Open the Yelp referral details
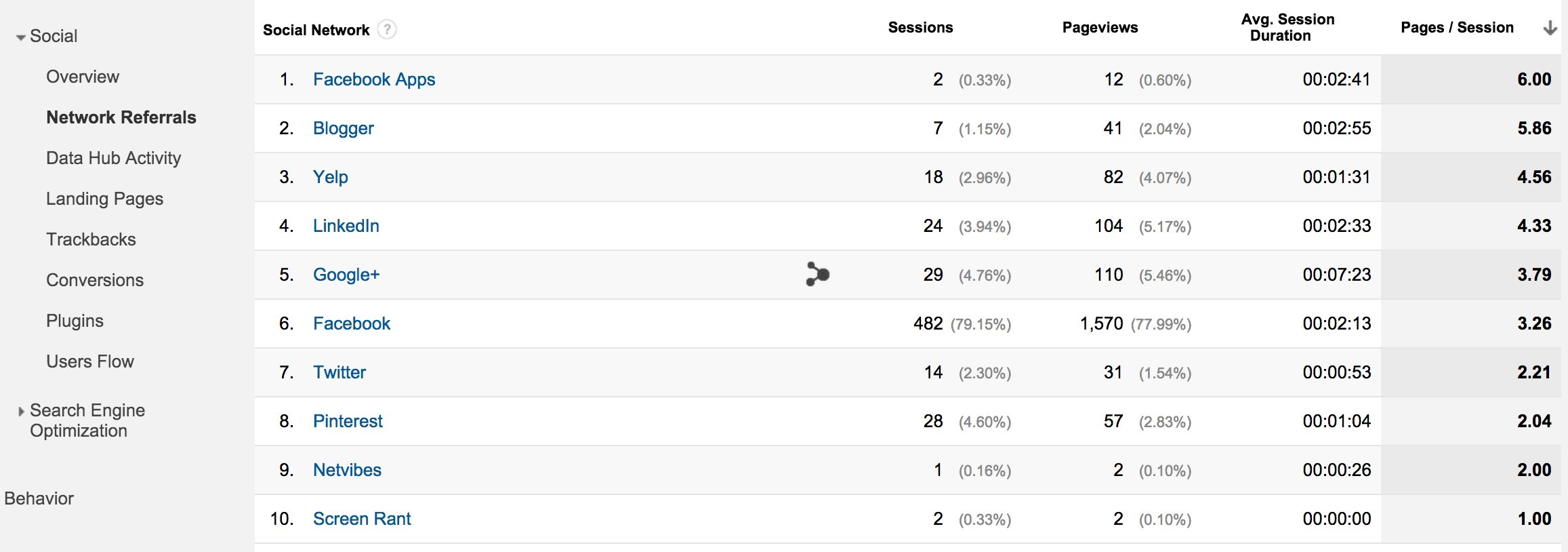 tap(330, 176)
